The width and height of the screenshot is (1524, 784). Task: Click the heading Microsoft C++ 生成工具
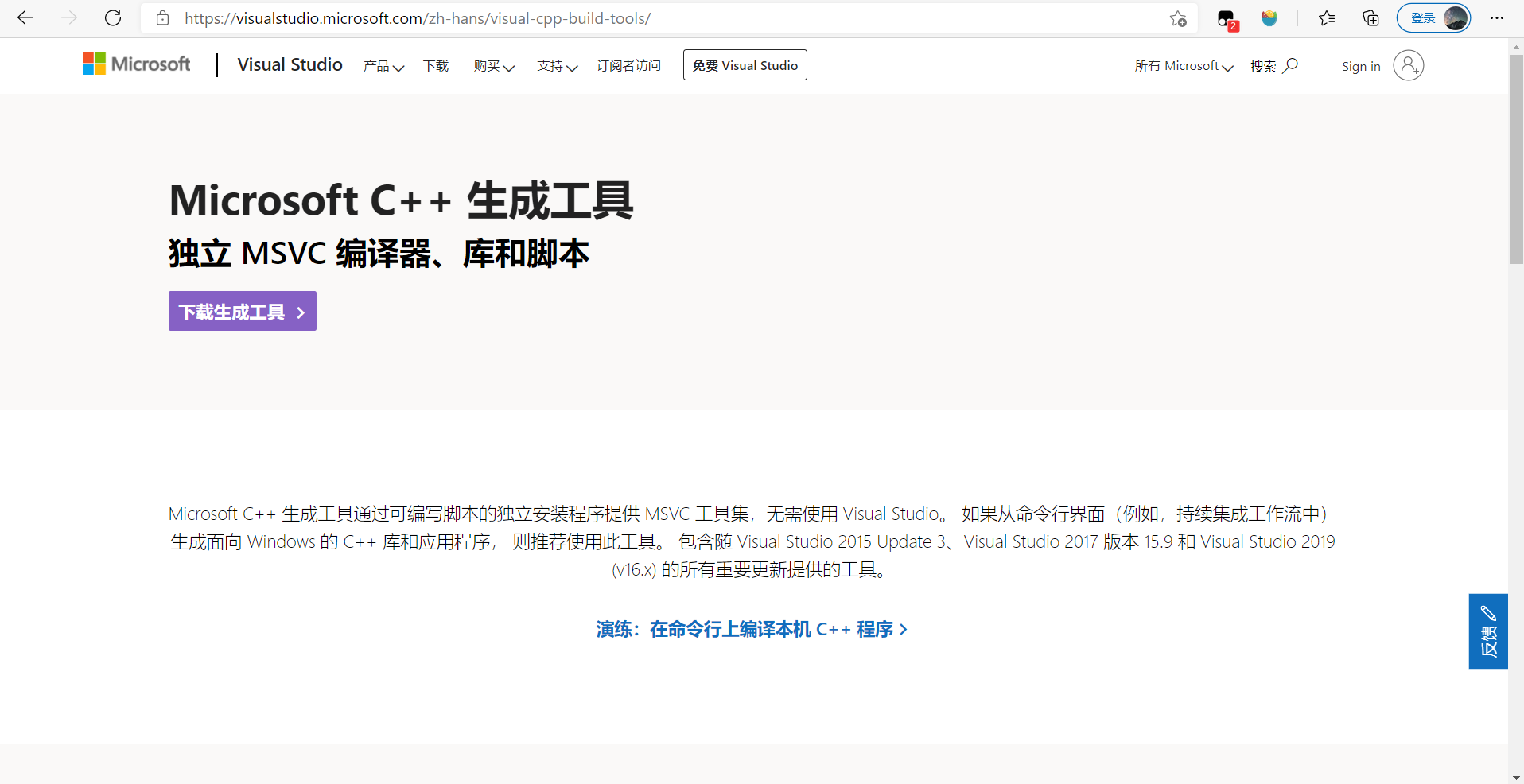pyautogui.click(x=401, y=200)
